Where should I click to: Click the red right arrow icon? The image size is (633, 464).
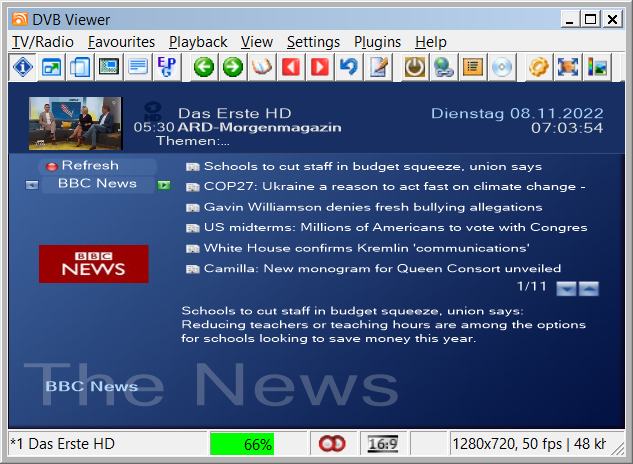point(319,67)
